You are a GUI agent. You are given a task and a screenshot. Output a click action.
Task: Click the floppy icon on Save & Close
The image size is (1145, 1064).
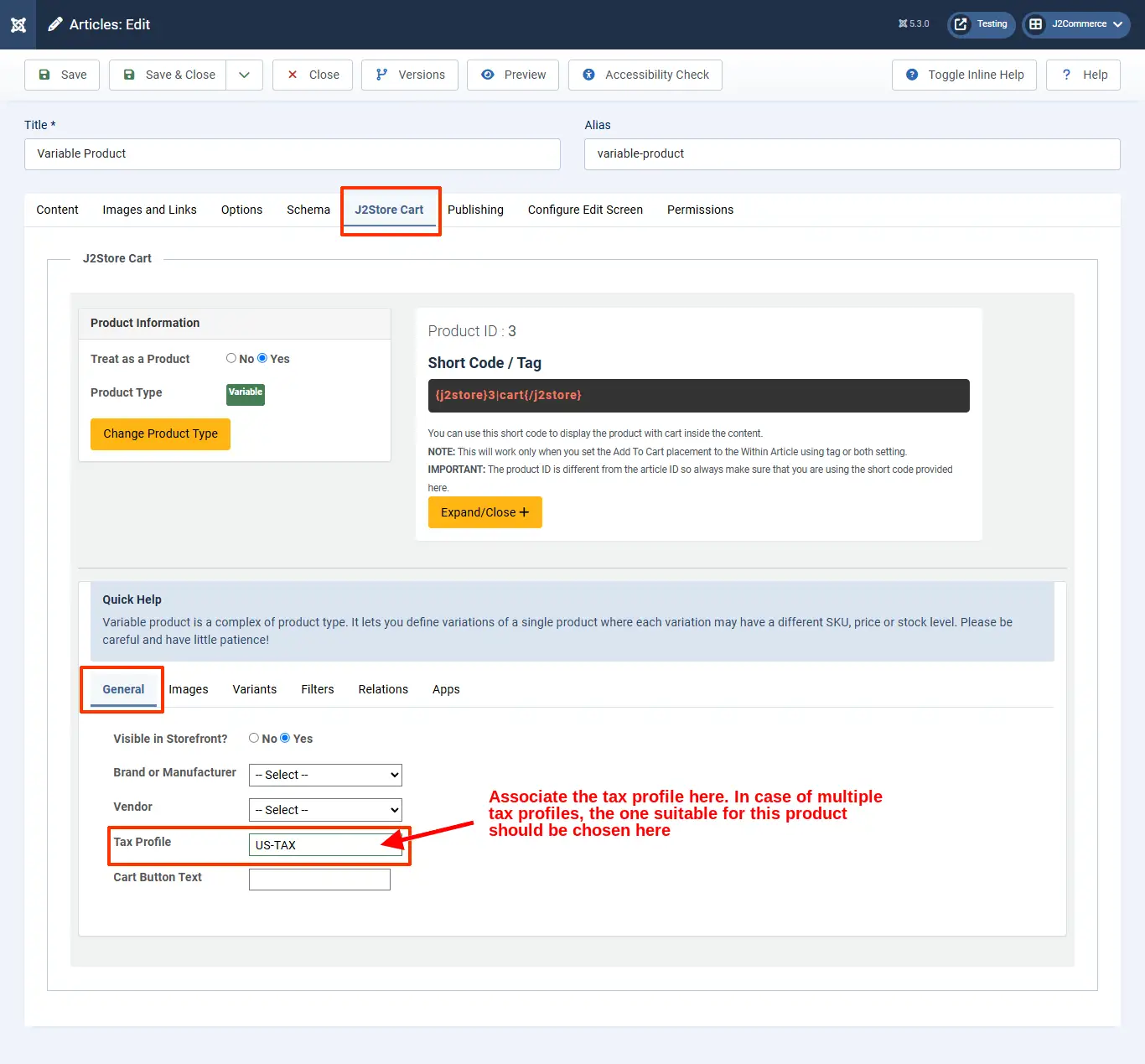[x=129, y=75]
